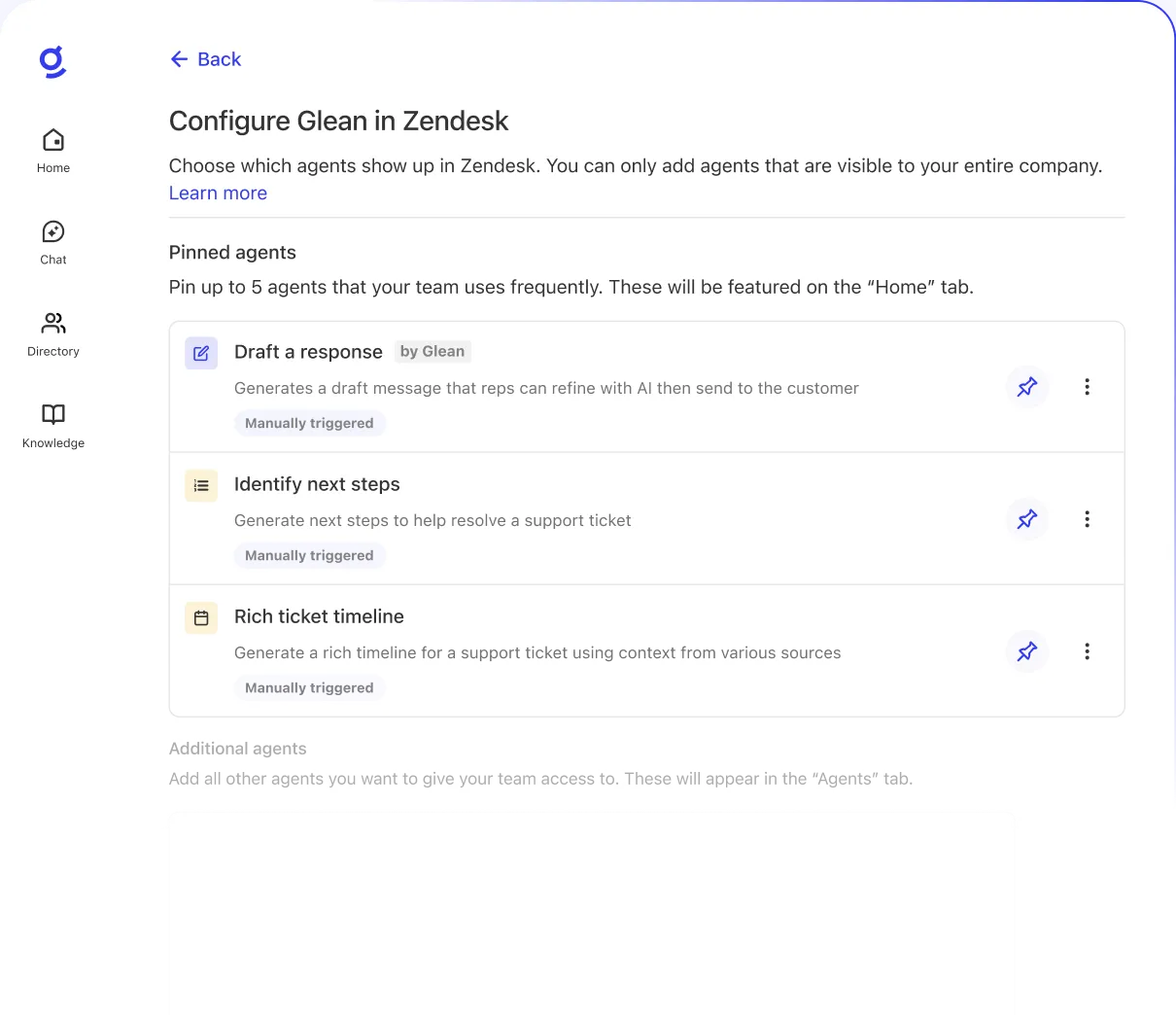The height and width of the screenshot is (1015, 1176).
Task: Open the Directory section in the sidebar
Action: pyautogui.click(x=52, y=333)
